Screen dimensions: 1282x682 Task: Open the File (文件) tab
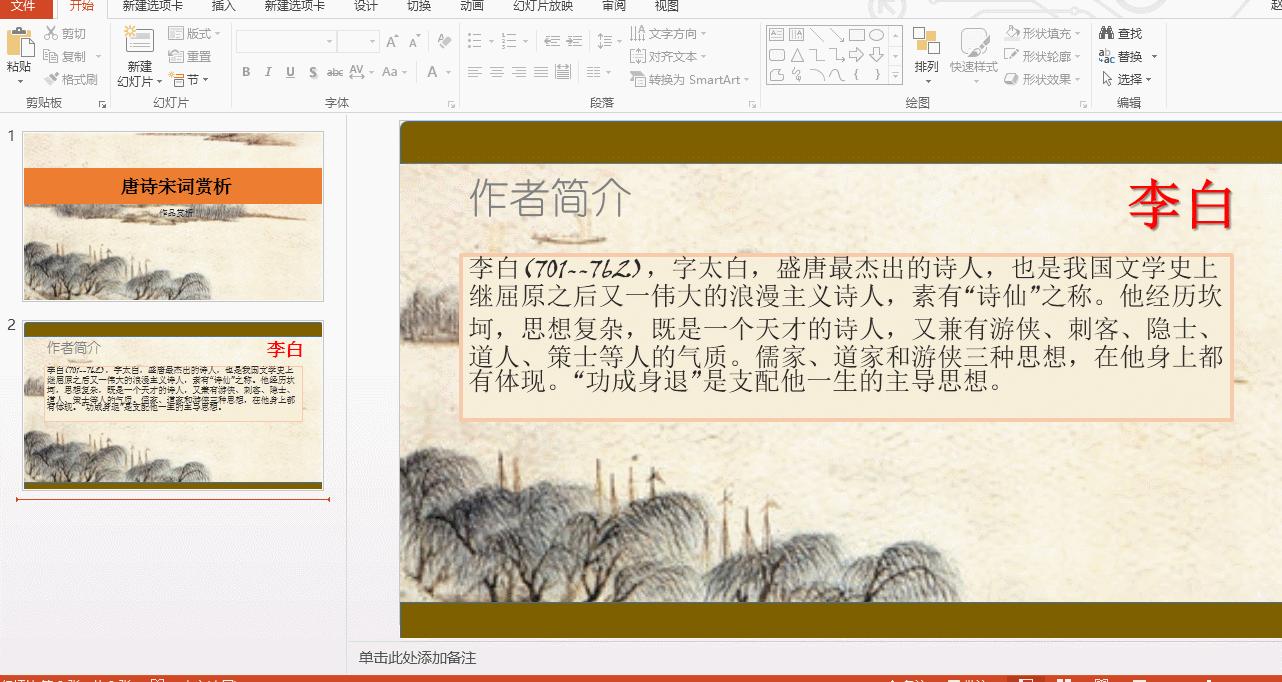click(22, 6)
